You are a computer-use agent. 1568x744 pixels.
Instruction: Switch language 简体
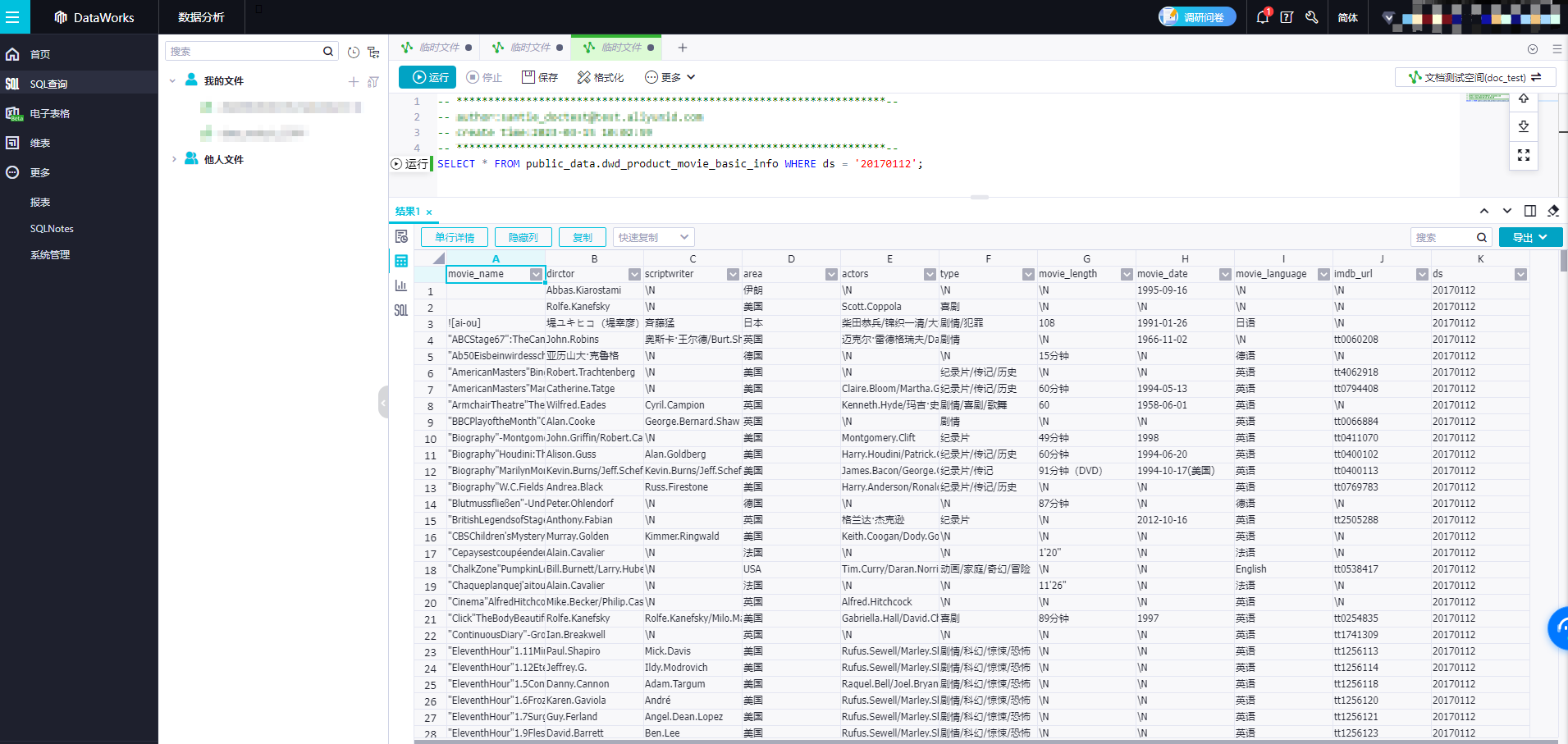[x=1347, y=17]
